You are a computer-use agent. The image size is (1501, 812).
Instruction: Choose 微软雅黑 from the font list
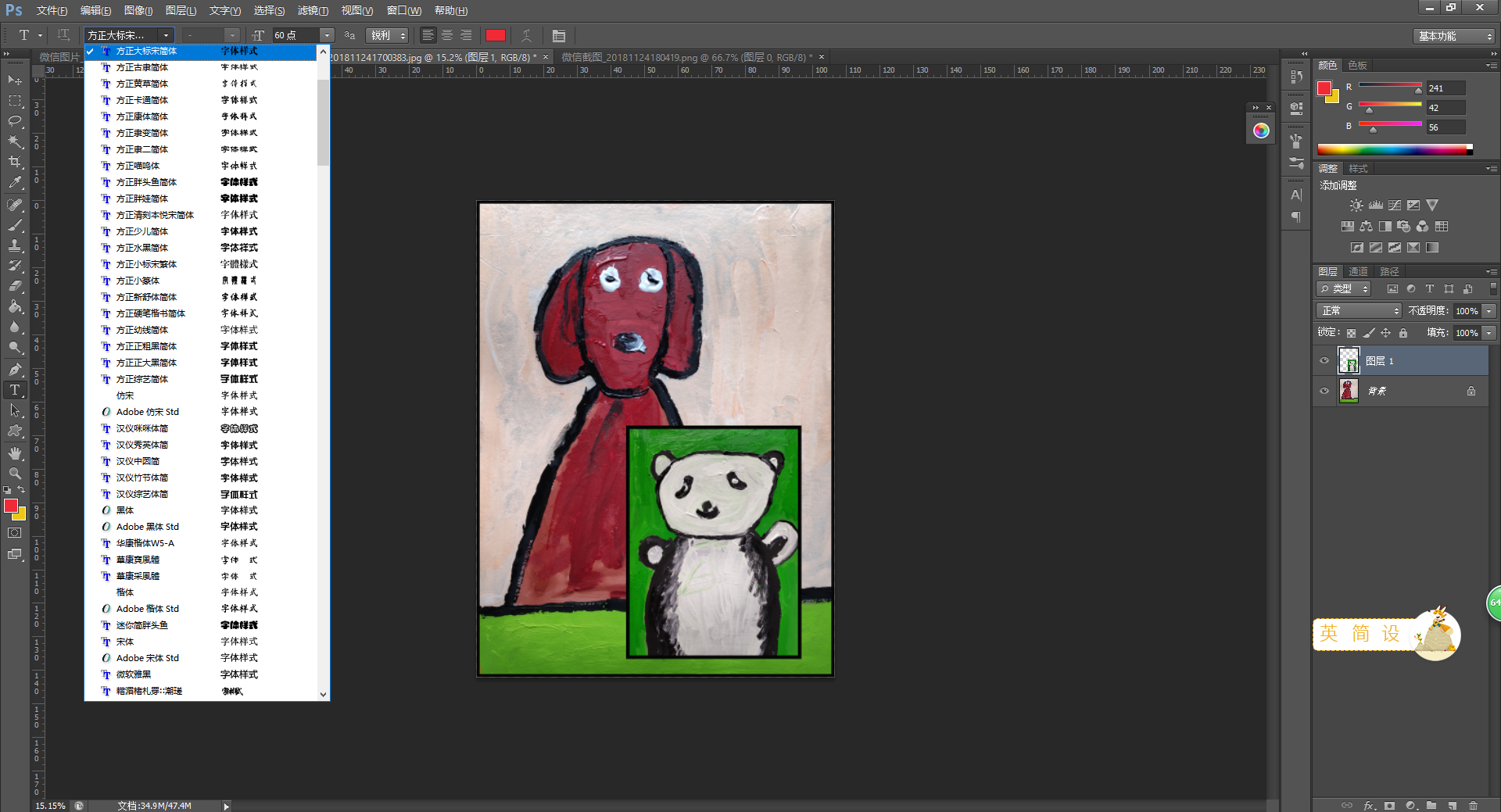point(134,674)
